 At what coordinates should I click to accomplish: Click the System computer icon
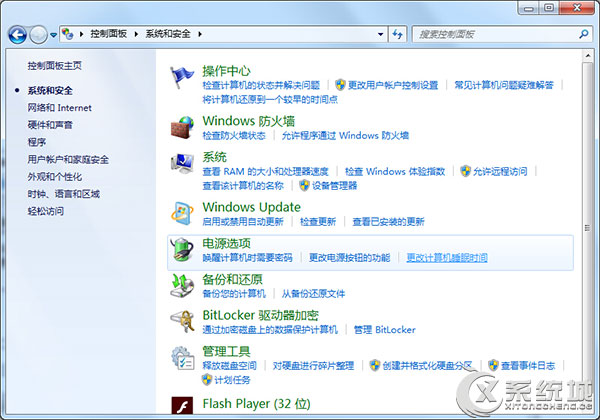click(182, 163)
